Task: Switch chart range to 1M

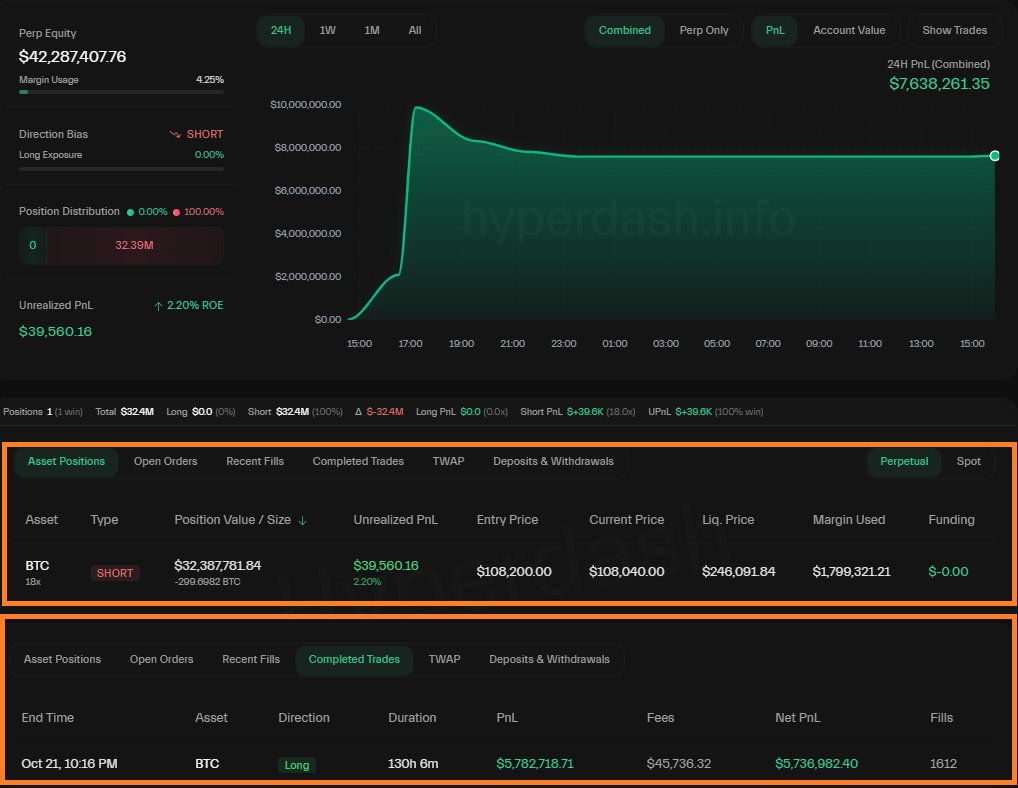Action: 371,31
